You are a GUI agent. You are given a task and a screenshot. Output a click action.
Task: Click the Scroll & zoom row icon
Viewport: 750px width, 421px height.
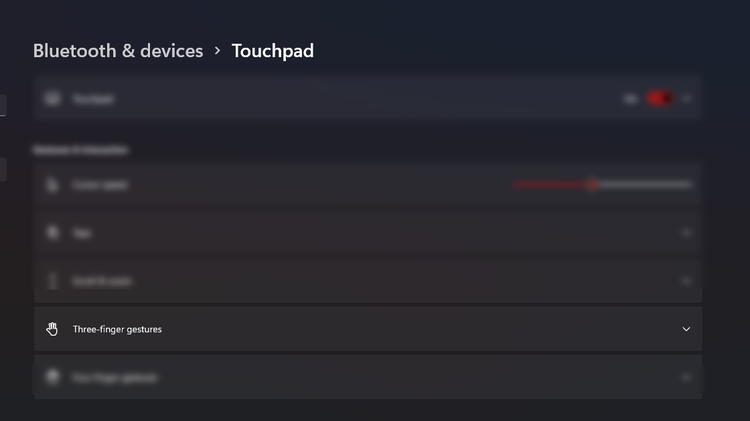(53, 281)
